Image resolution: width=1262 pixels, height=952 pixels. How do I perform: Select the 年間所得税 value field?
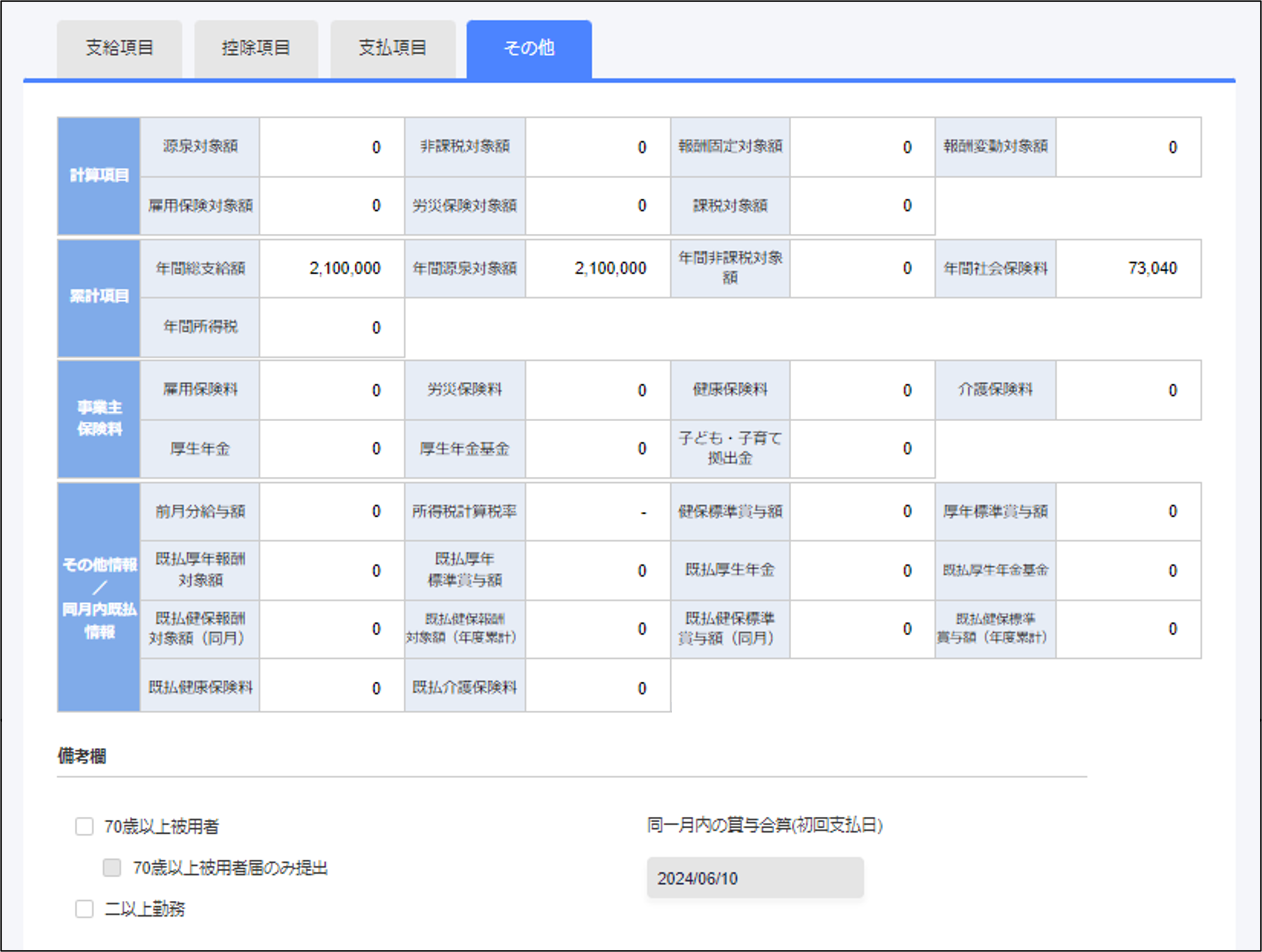(332, 327)
